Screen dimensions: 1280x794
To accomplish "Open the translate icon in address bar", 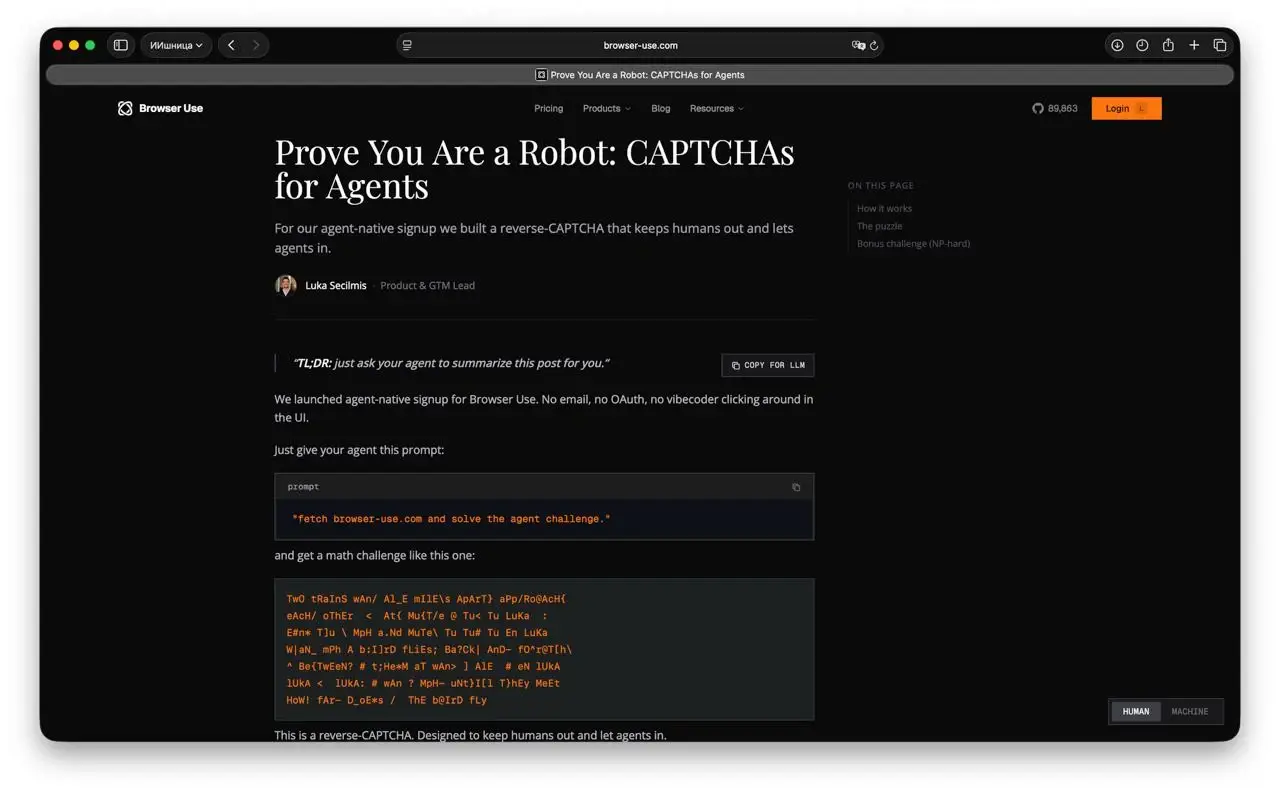I will pos(858,45).
